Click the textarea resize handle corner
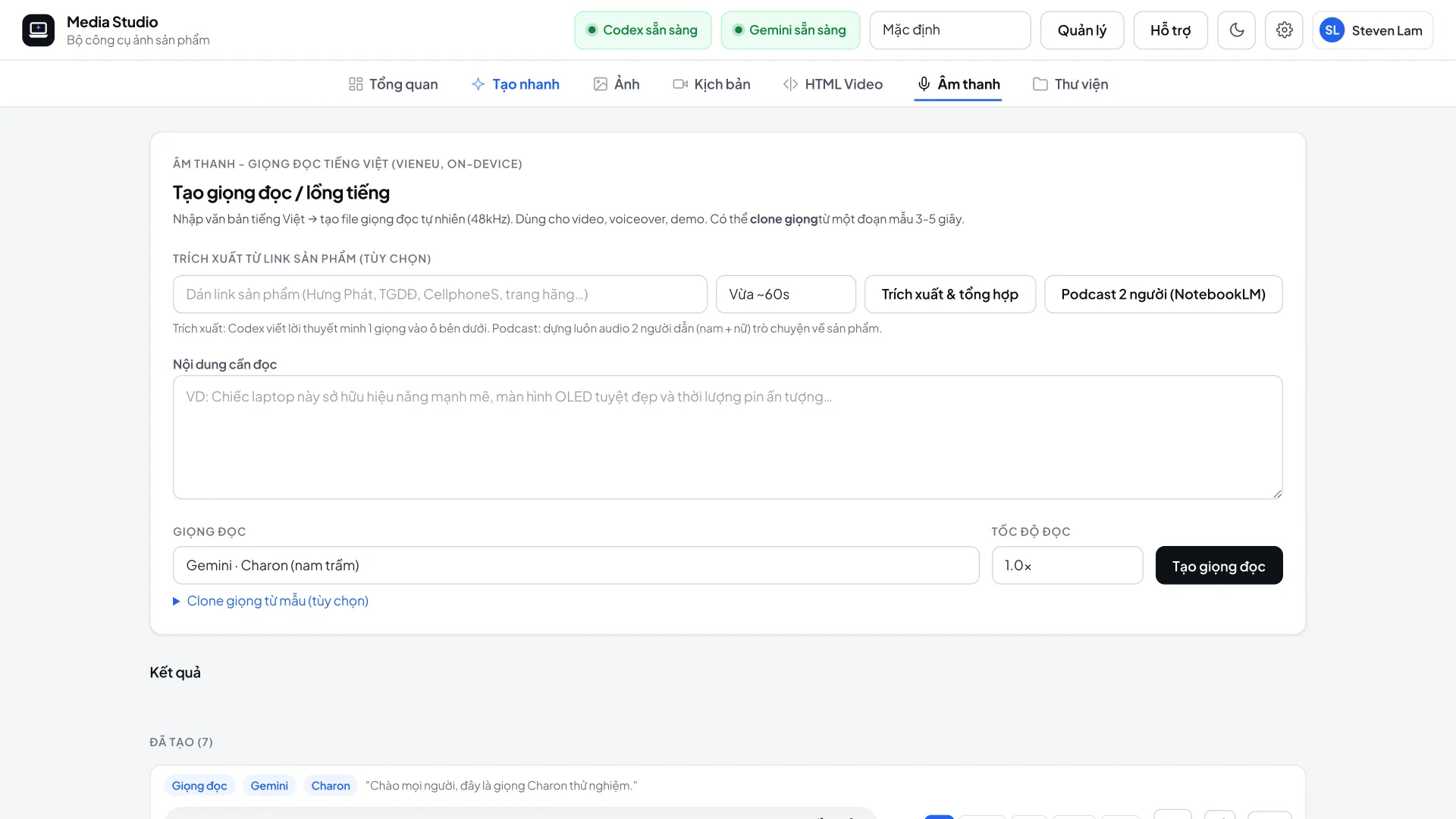The width and height of the screenshot is (1456, 819). [1277, 494]
